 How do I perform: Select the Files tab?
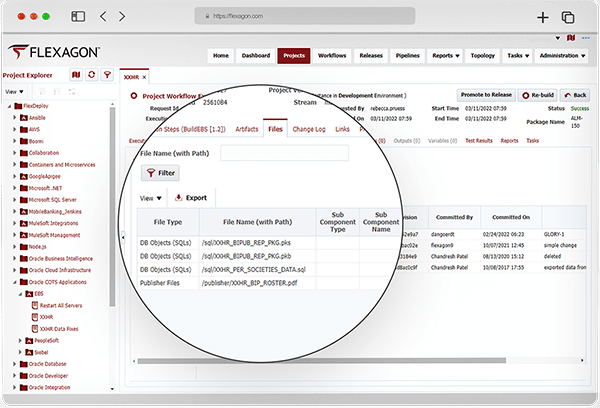[x=275, y=129]
